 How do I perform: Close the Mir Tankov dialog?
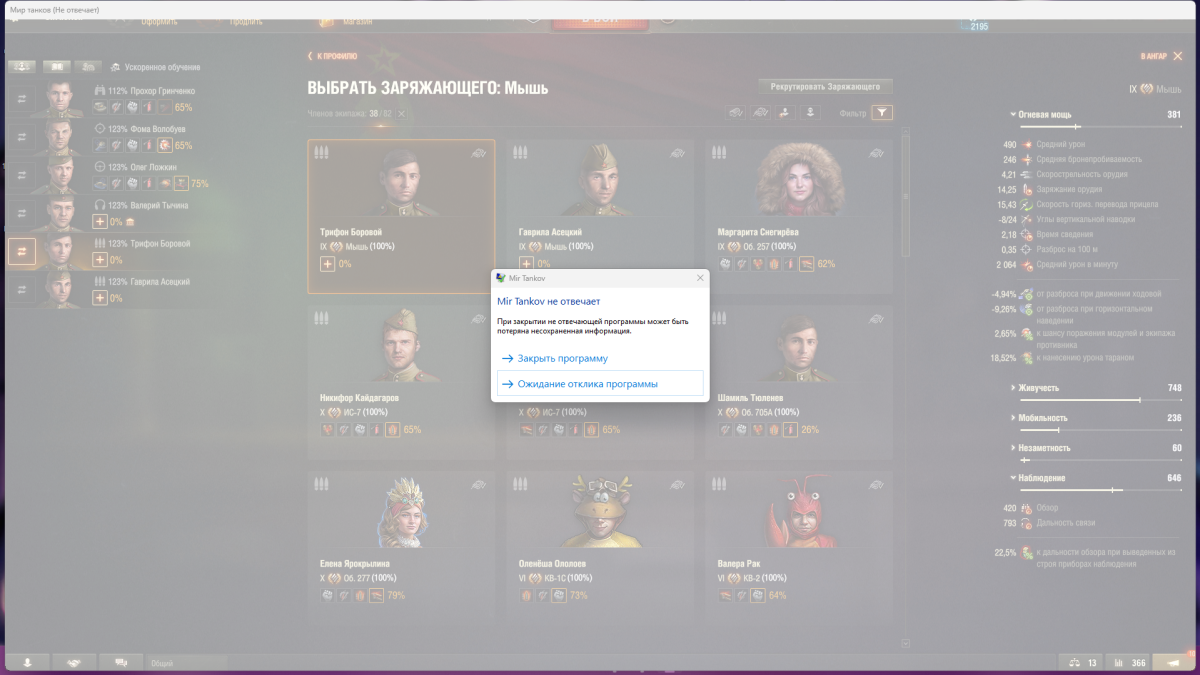click(x=699, y=277)
